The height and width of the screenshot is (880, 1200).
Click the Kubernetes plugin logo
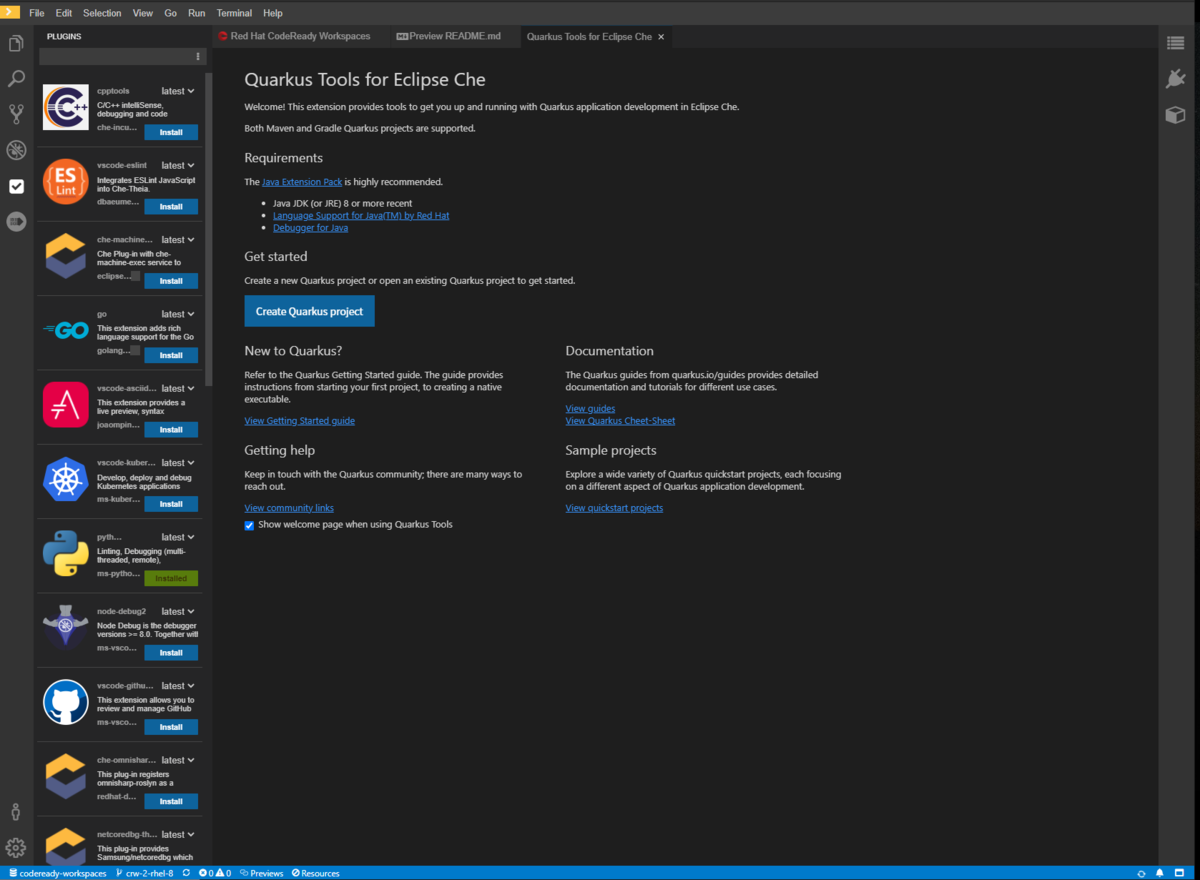coord(66,479)
